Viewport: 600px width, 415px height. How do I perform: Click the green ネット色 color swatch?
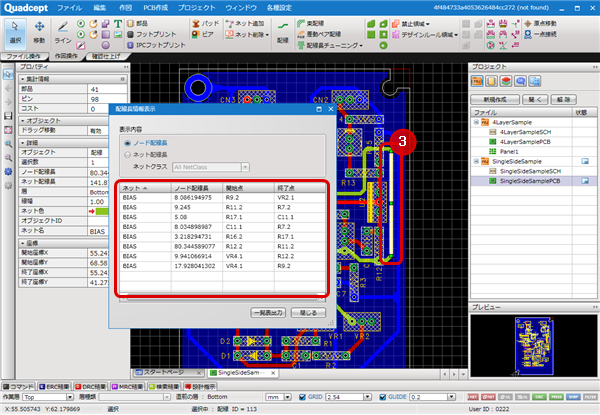click(x=102, y=211)
